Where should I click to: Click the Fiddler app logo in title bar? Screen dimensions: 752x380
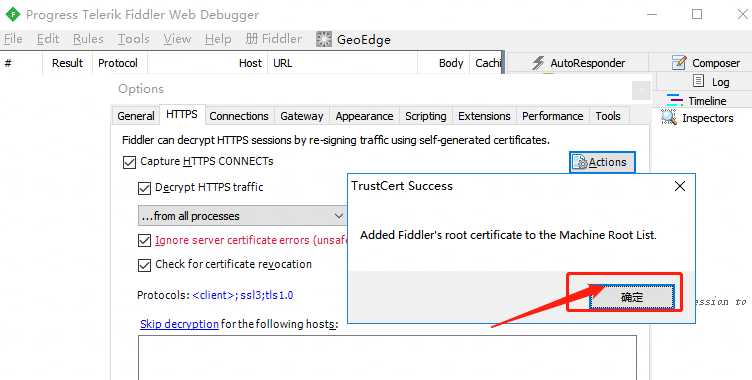pyautogui.click(x=12, y=14)
